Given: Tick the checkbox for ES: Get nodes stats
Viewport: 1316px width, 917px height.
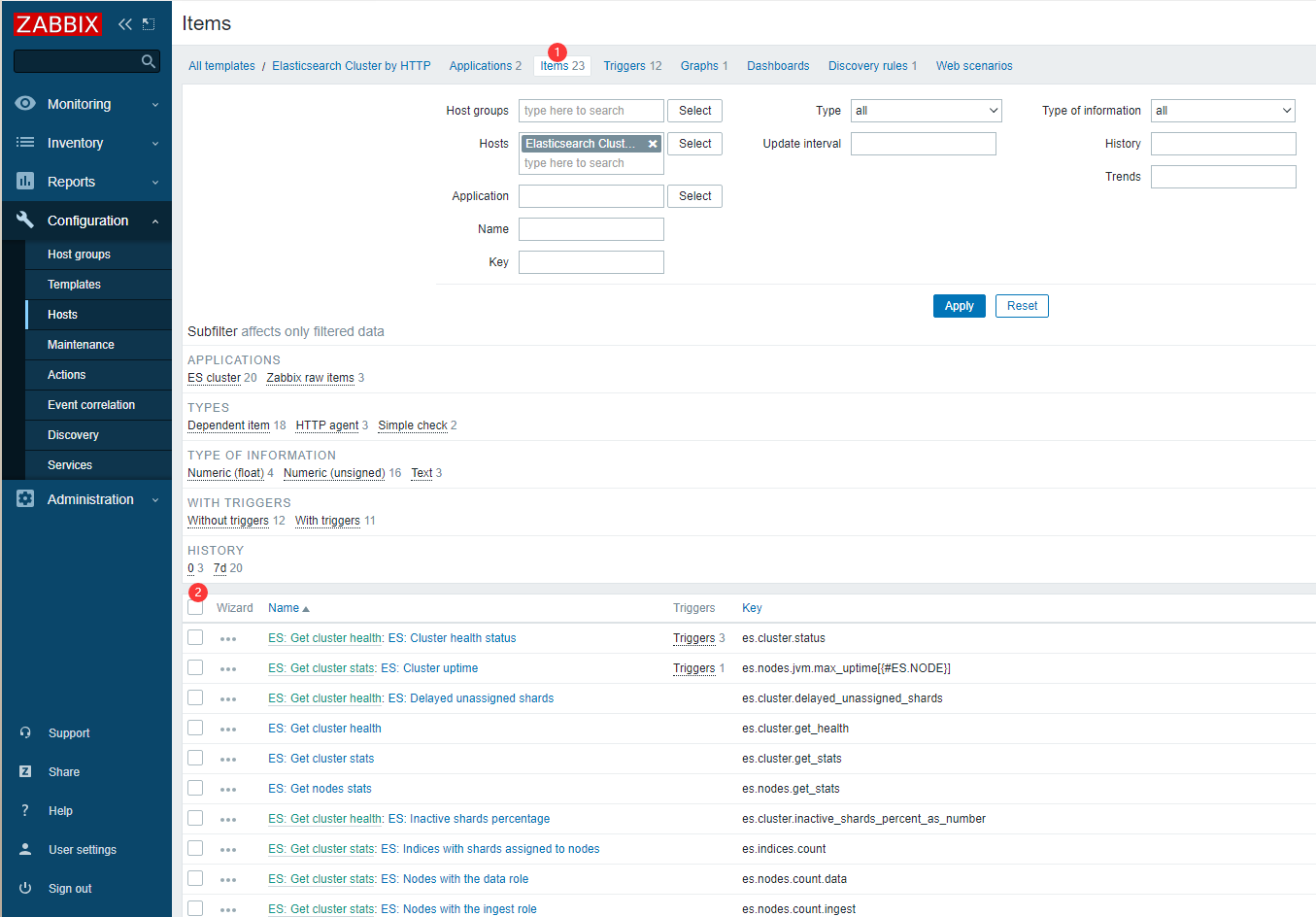Looking at the screenshot, I should pyautogui.click(x=195, y=789).
